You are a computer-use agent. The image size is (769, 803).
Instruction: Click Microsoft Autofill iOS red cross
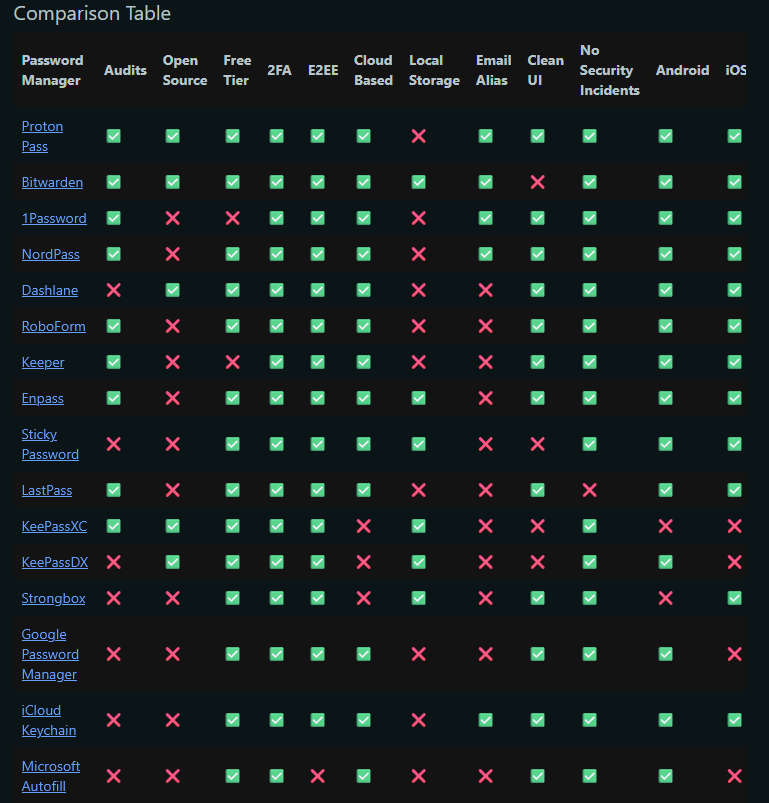click(735, 776)
